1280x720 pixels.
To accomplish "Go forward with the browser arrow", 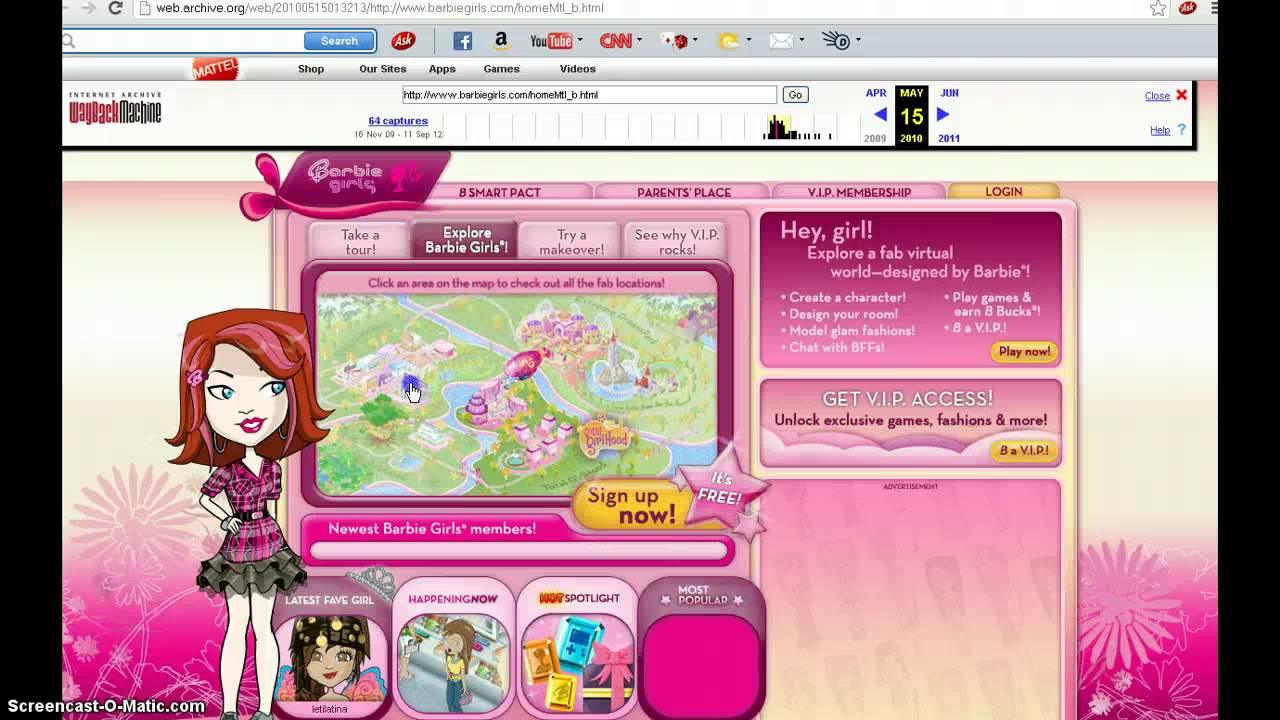I will point(87,8).
